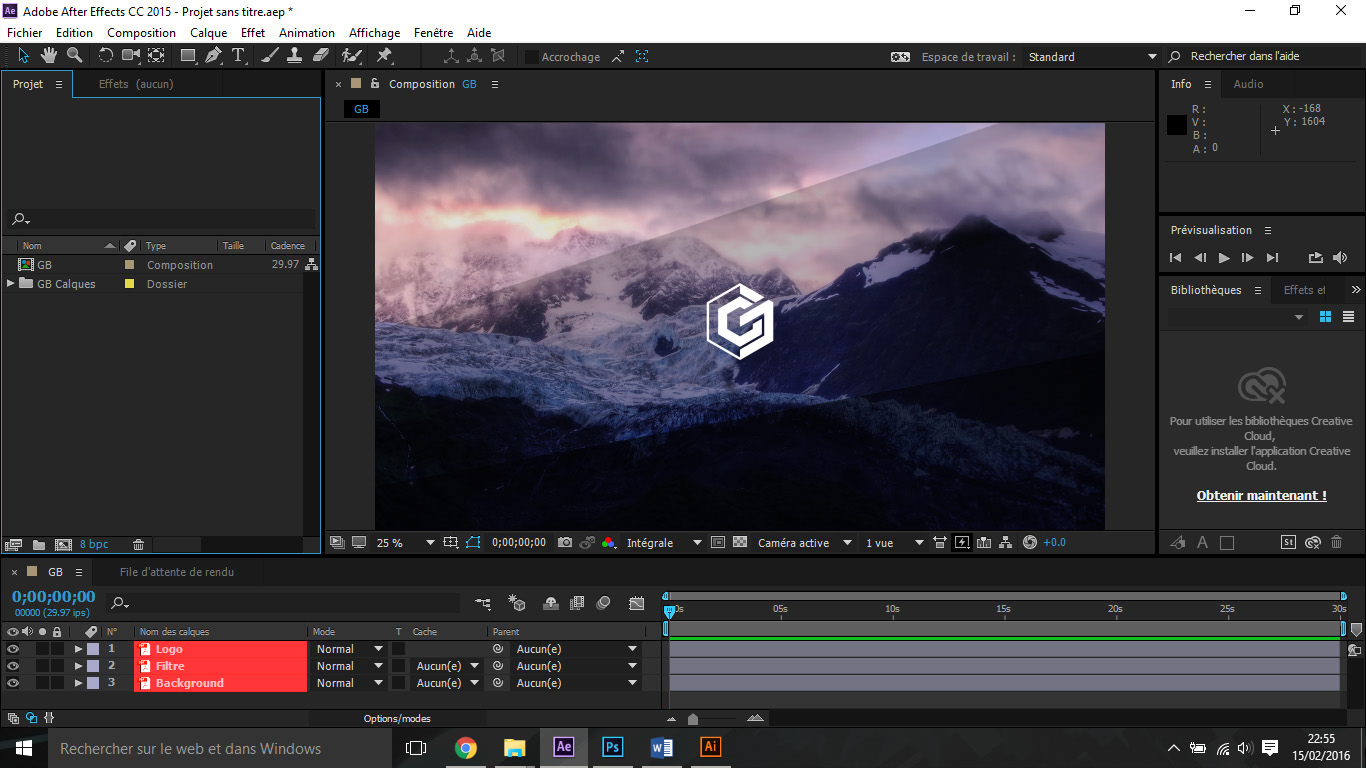This screenshot has width=1366, height=768.
Task: Switch to File d'attente de rendu tab
Action: 176,572
